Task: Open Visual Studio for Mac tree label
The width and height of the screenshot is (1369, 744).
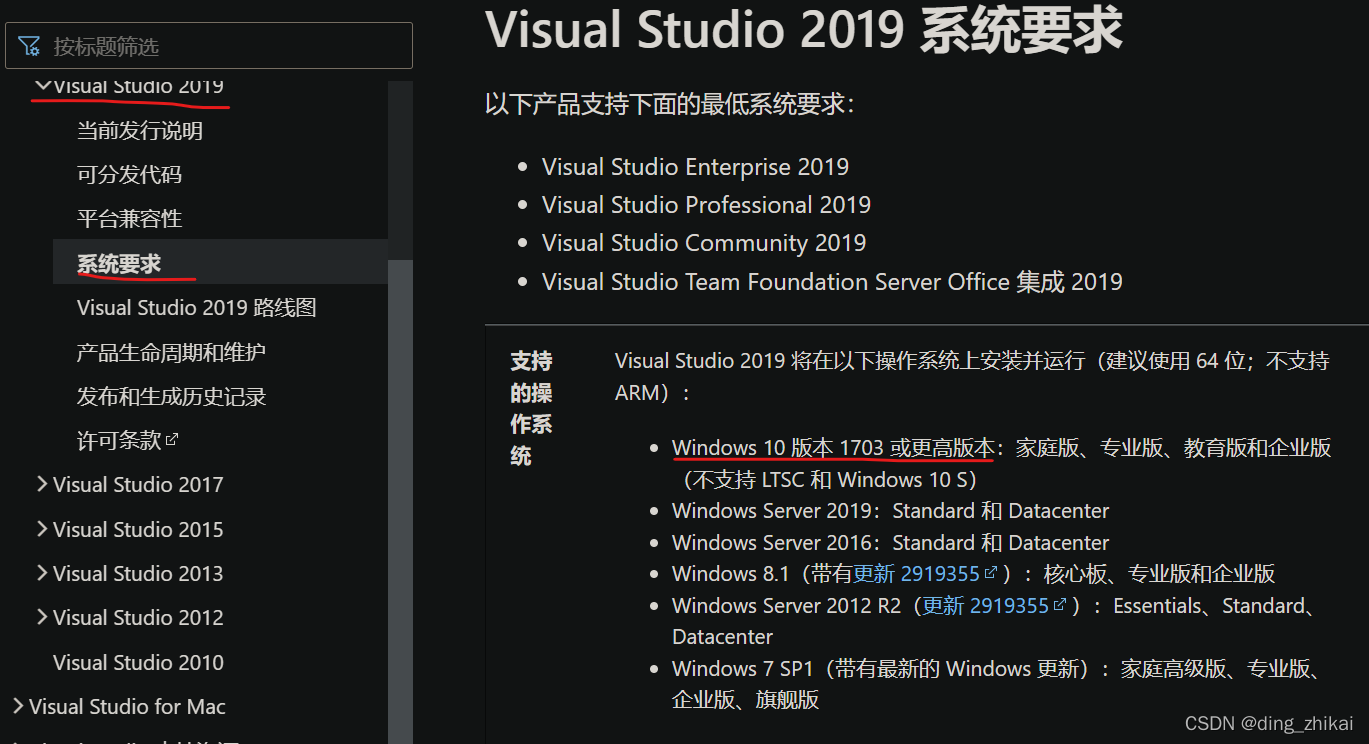Action: tap(127, 706)
